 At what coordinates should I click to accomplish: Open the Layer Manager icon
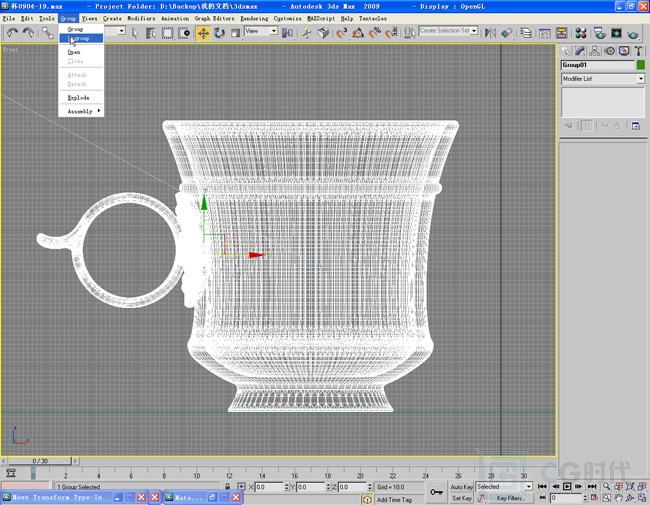(526, 33)
